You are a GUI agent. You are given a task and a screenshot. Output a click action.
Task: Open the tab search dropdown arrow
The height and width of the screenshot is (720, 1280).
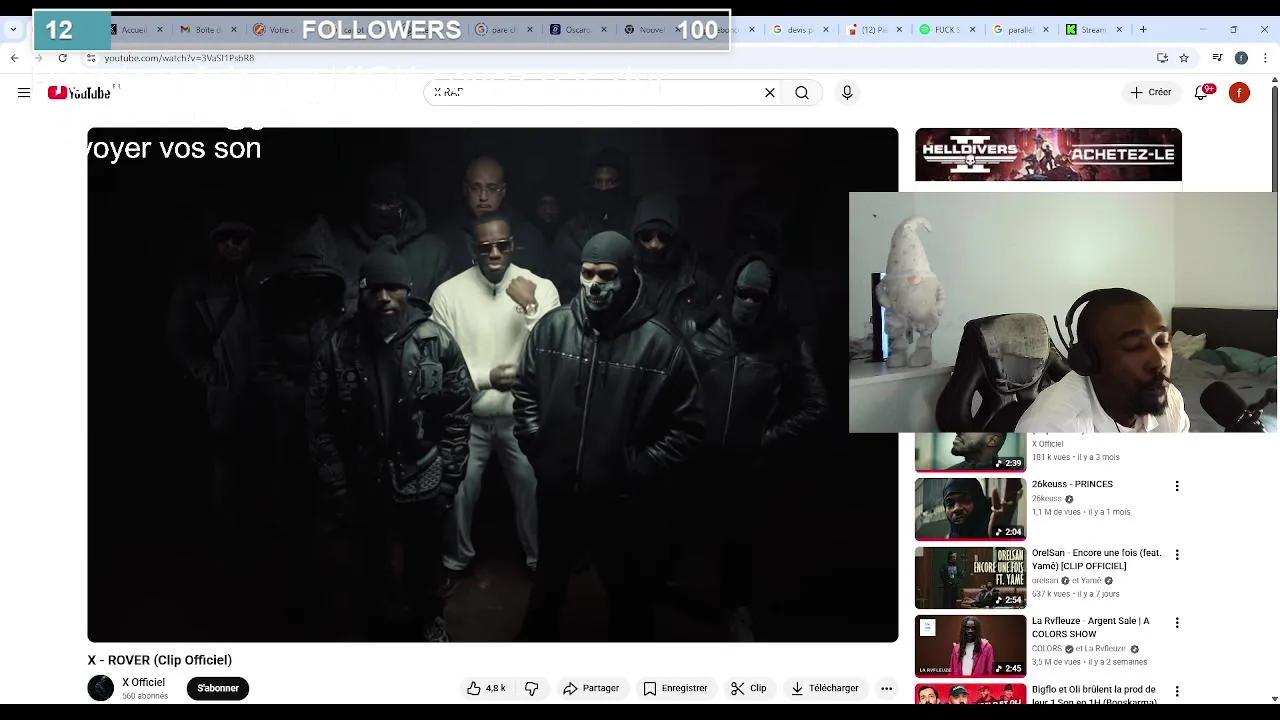click(14, 30)
